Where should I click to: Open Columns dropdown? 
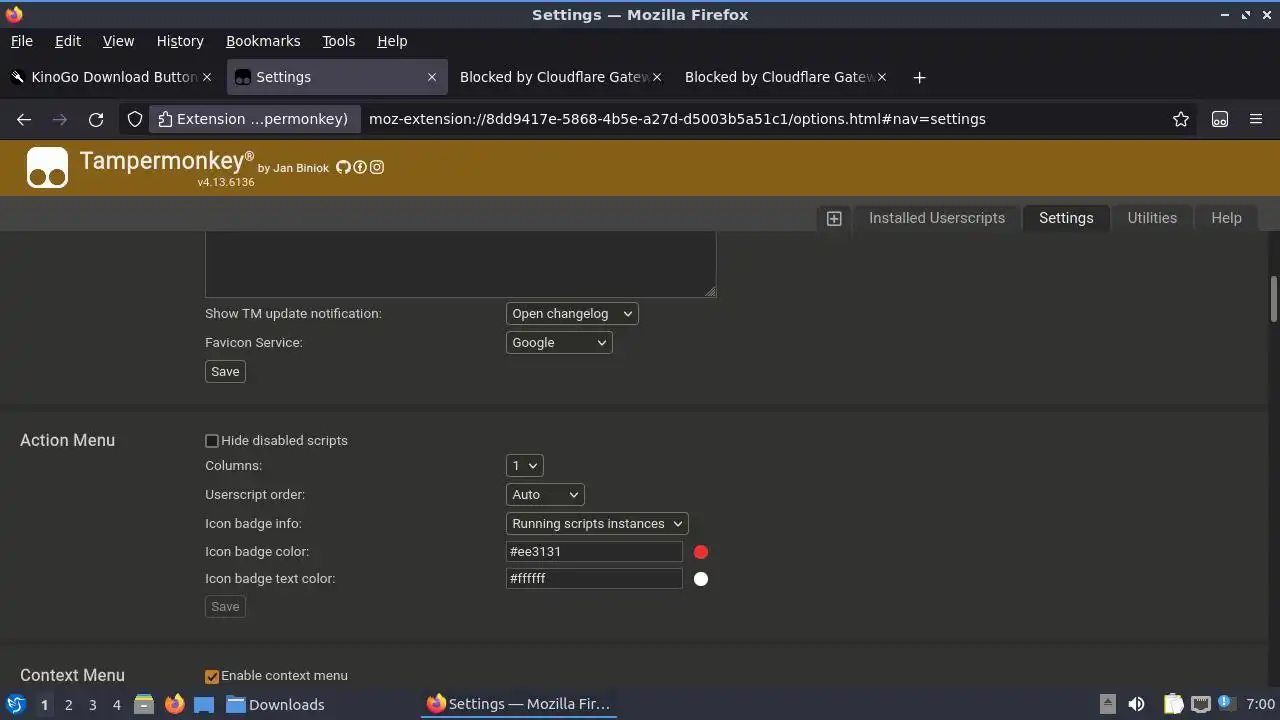(x=525, y=466)
